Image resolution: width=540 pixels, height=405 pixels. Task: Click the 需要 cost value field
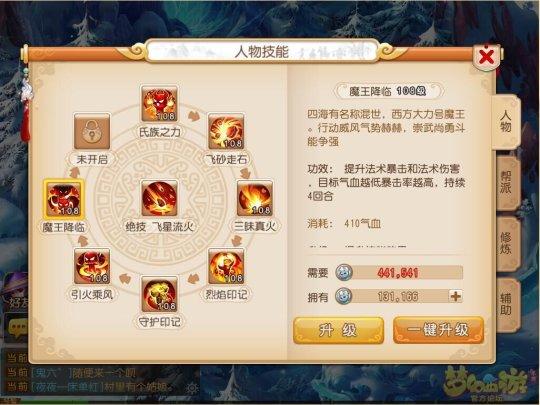(x=399, y=273)
